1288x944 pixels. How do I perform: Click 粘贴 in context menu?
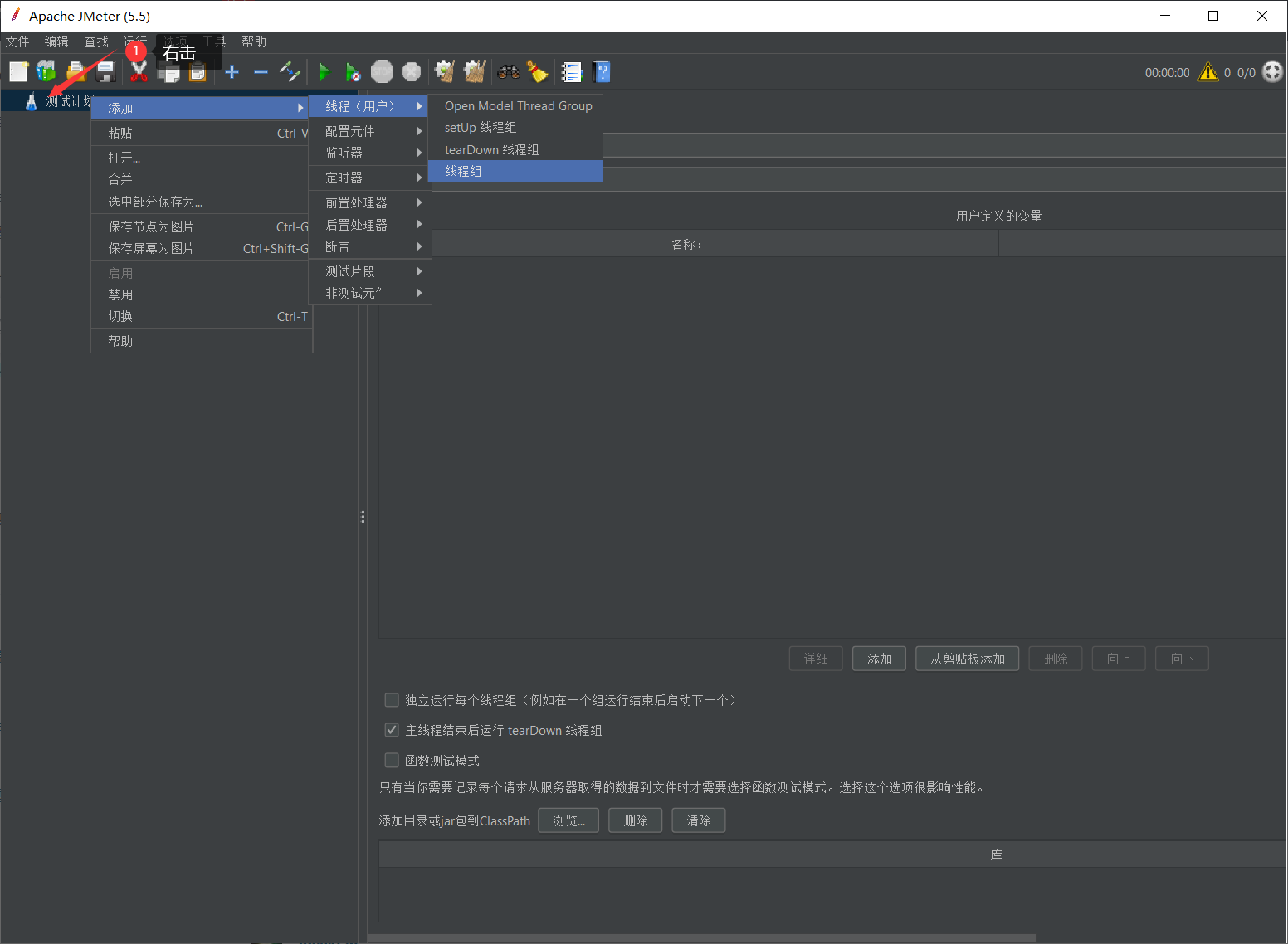tap(200, 133)
